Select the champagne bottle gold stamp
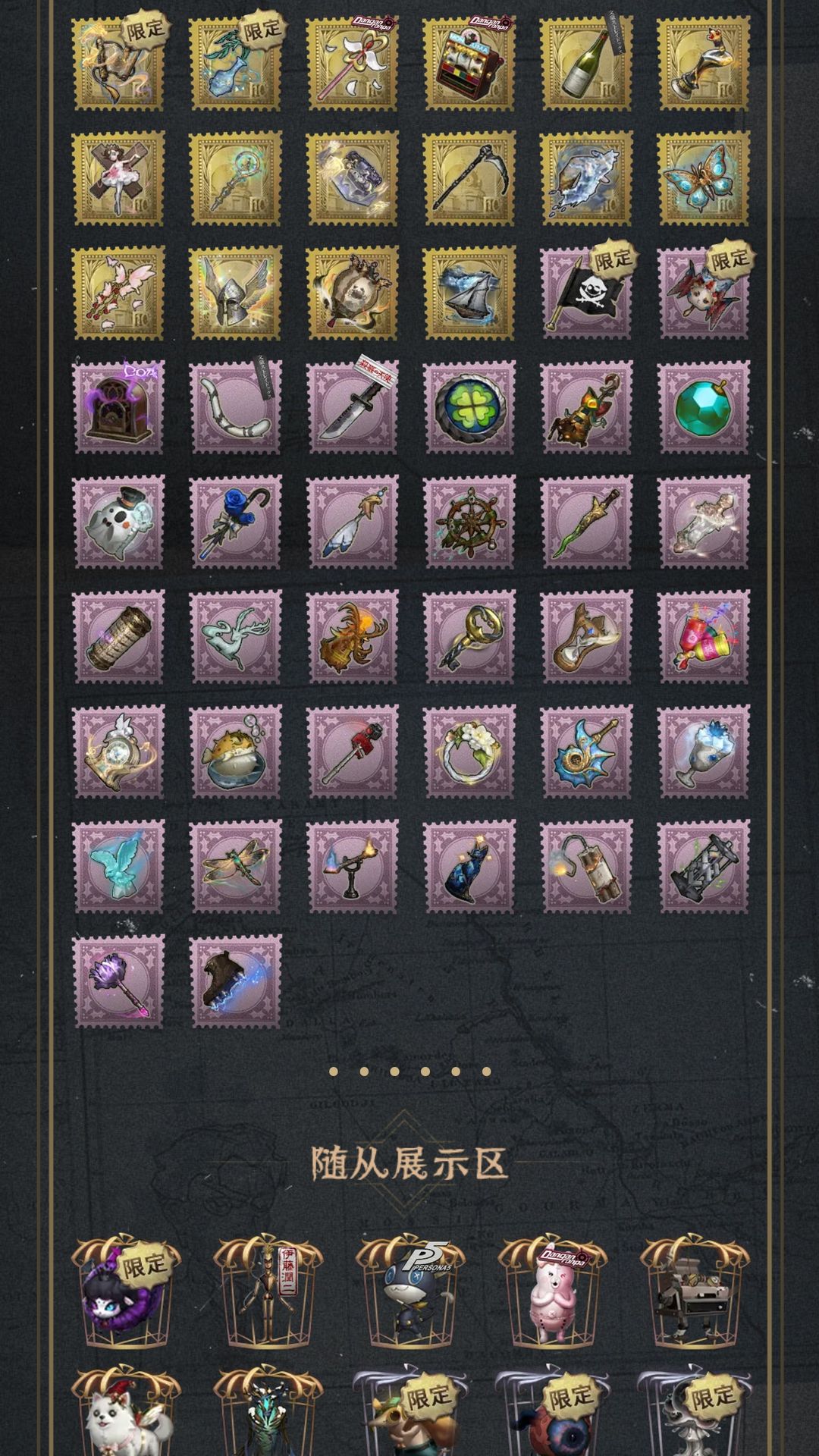This screenshot has width=819, height=1456. [x=586, y=63]
